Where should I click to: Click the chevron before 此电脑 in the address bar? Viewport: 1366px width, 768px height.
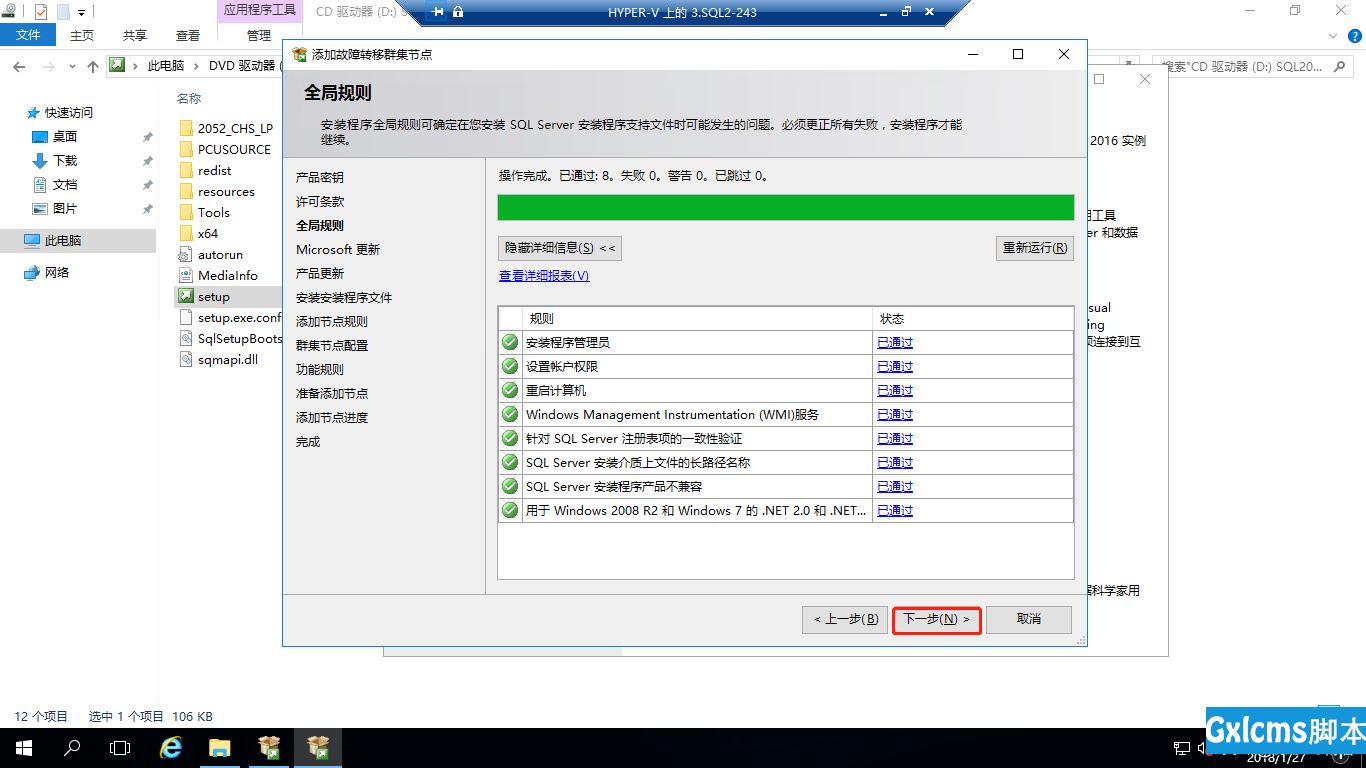point(136,66)
